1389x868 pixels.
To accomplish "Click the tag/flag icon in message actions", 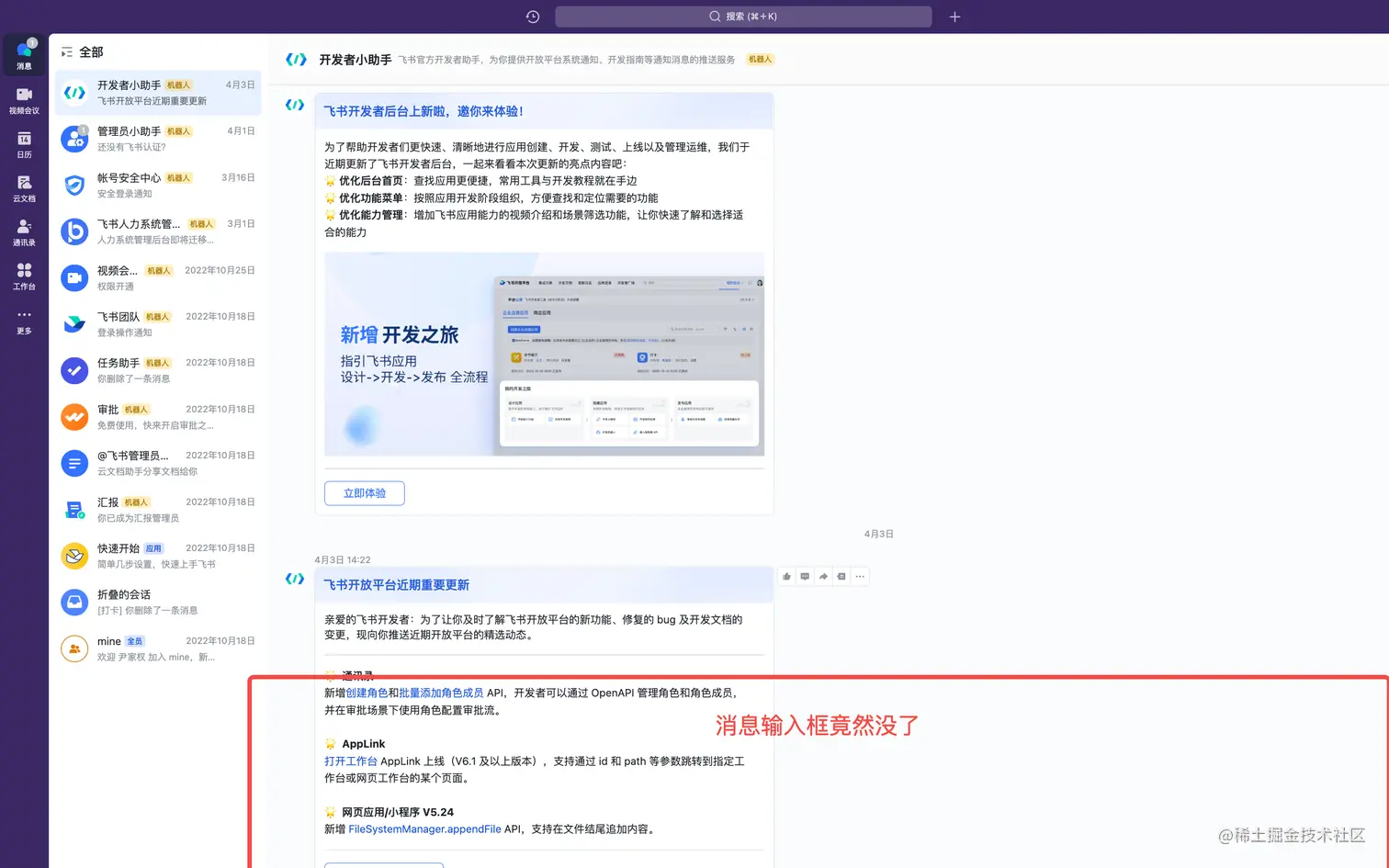I will tap(841, 577).
